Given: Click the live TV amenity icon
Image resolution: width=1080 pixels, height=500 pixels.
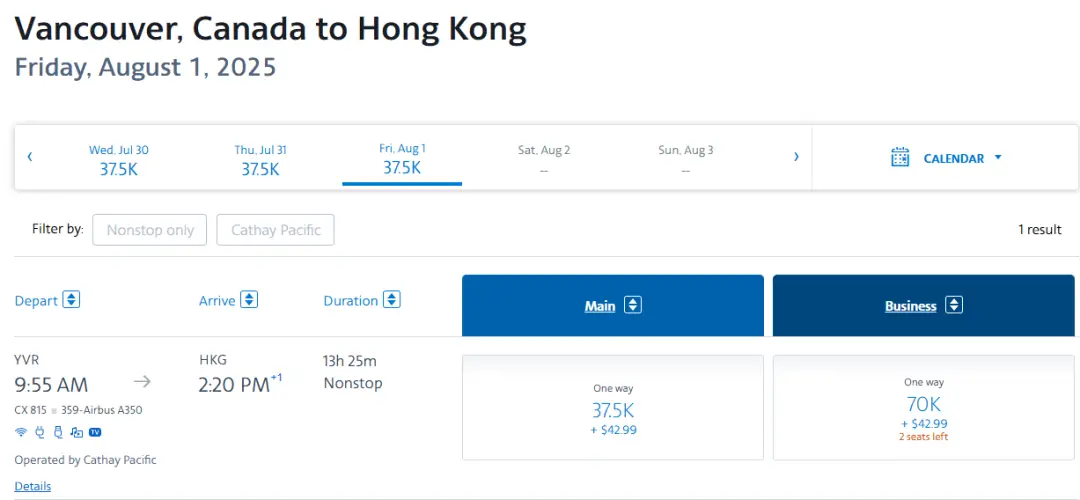Looking at the screenshot, I should [x=95, y=432].
